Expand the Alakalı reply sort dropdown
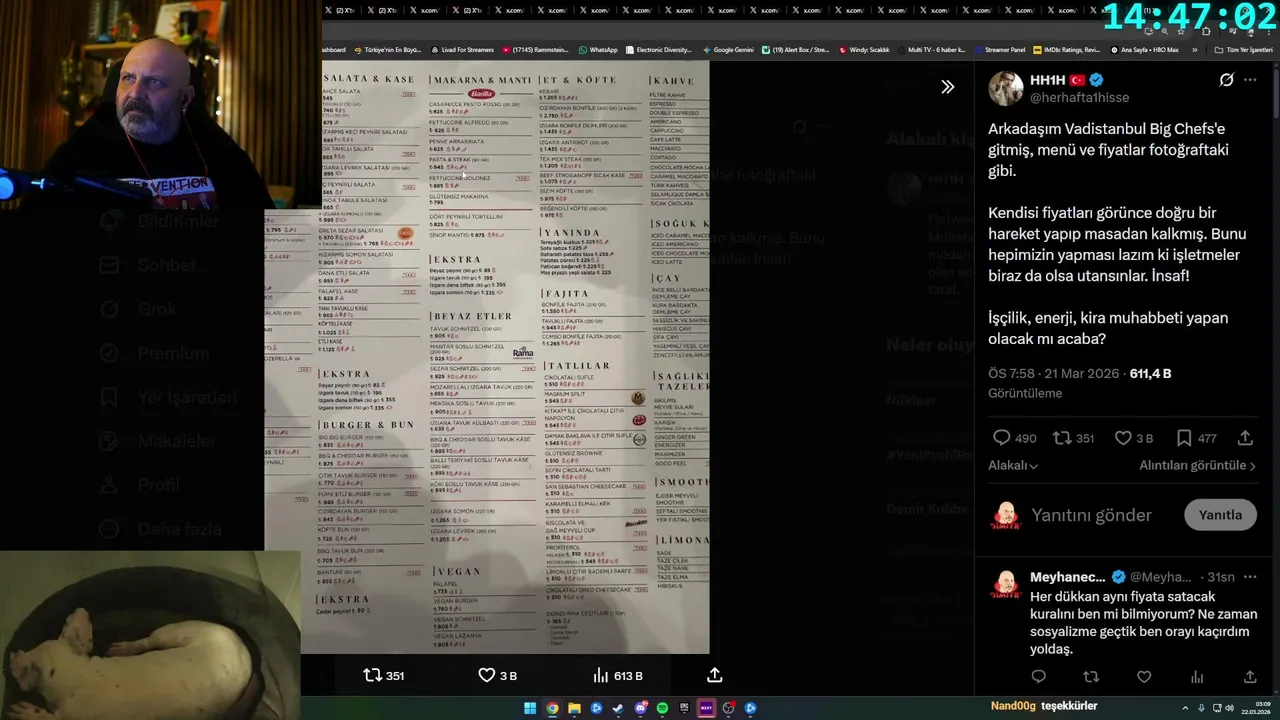Image resolution: width=1280 pixels, height=720 pixels. coord(1013,466)
